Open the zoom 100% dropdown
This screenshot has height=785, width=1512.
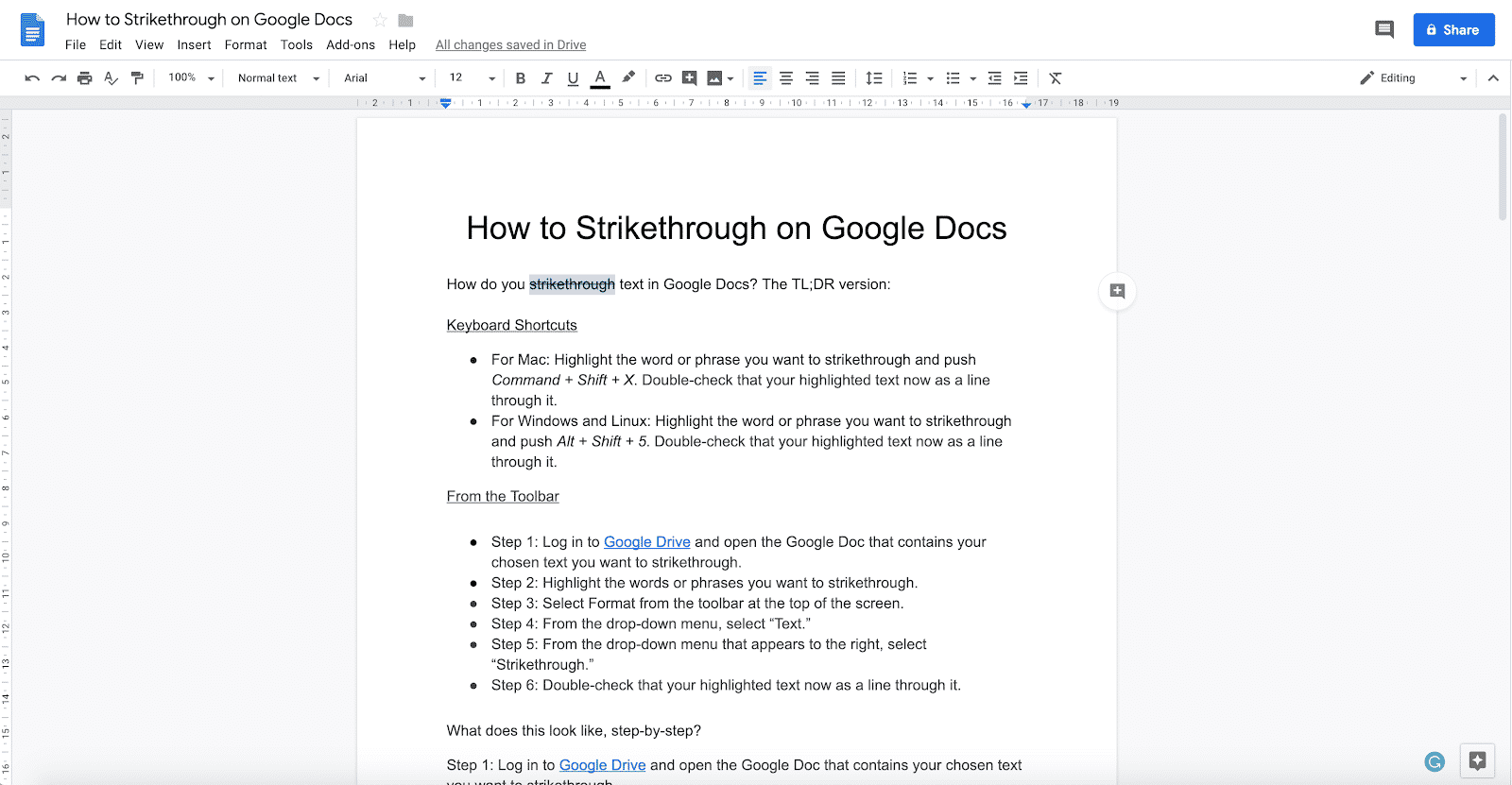(191, 78)
